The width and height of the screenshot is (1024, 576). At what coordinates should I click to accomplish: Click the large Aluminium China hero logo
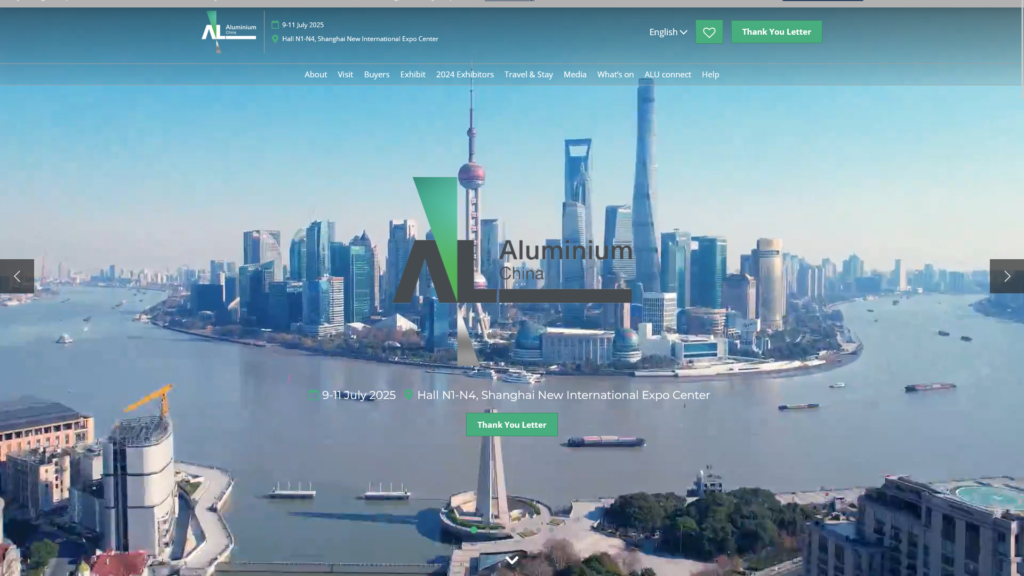(513, 271)
